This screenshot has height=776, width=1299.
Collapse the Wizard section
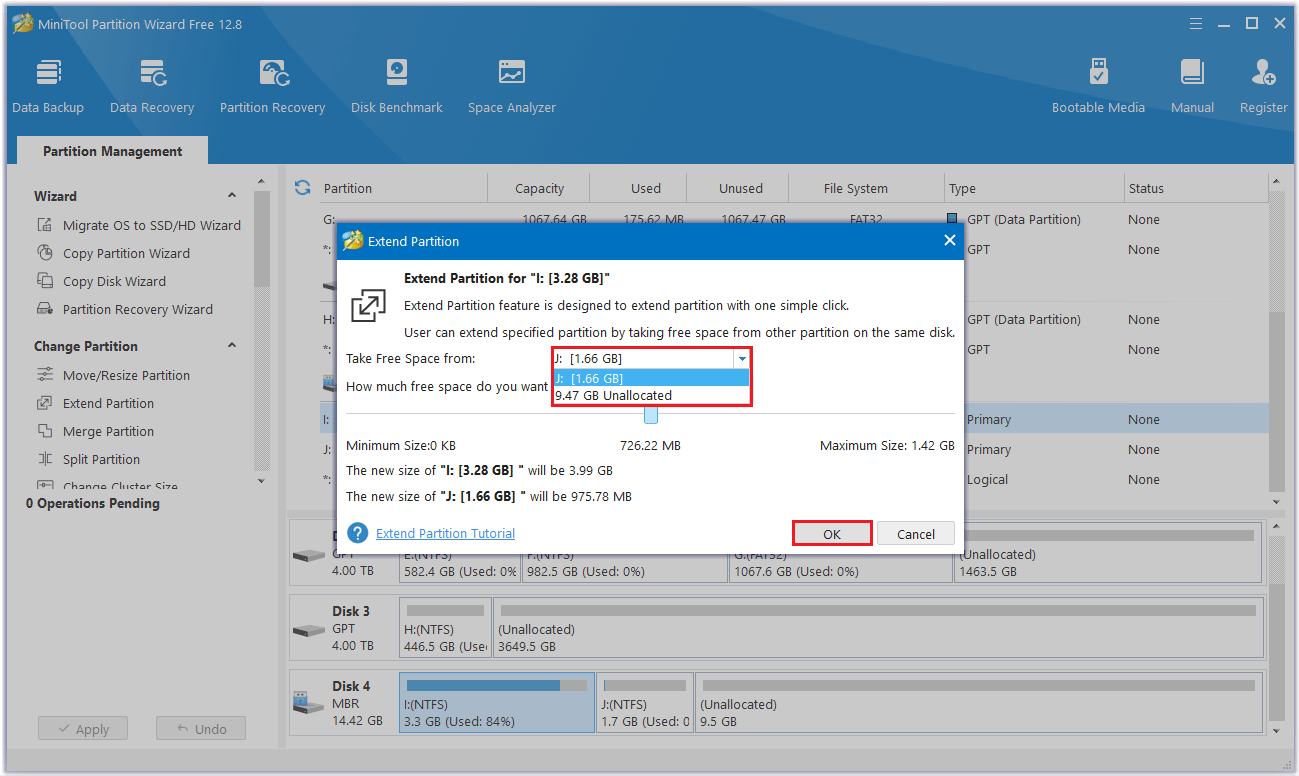[x=232, y=196]
